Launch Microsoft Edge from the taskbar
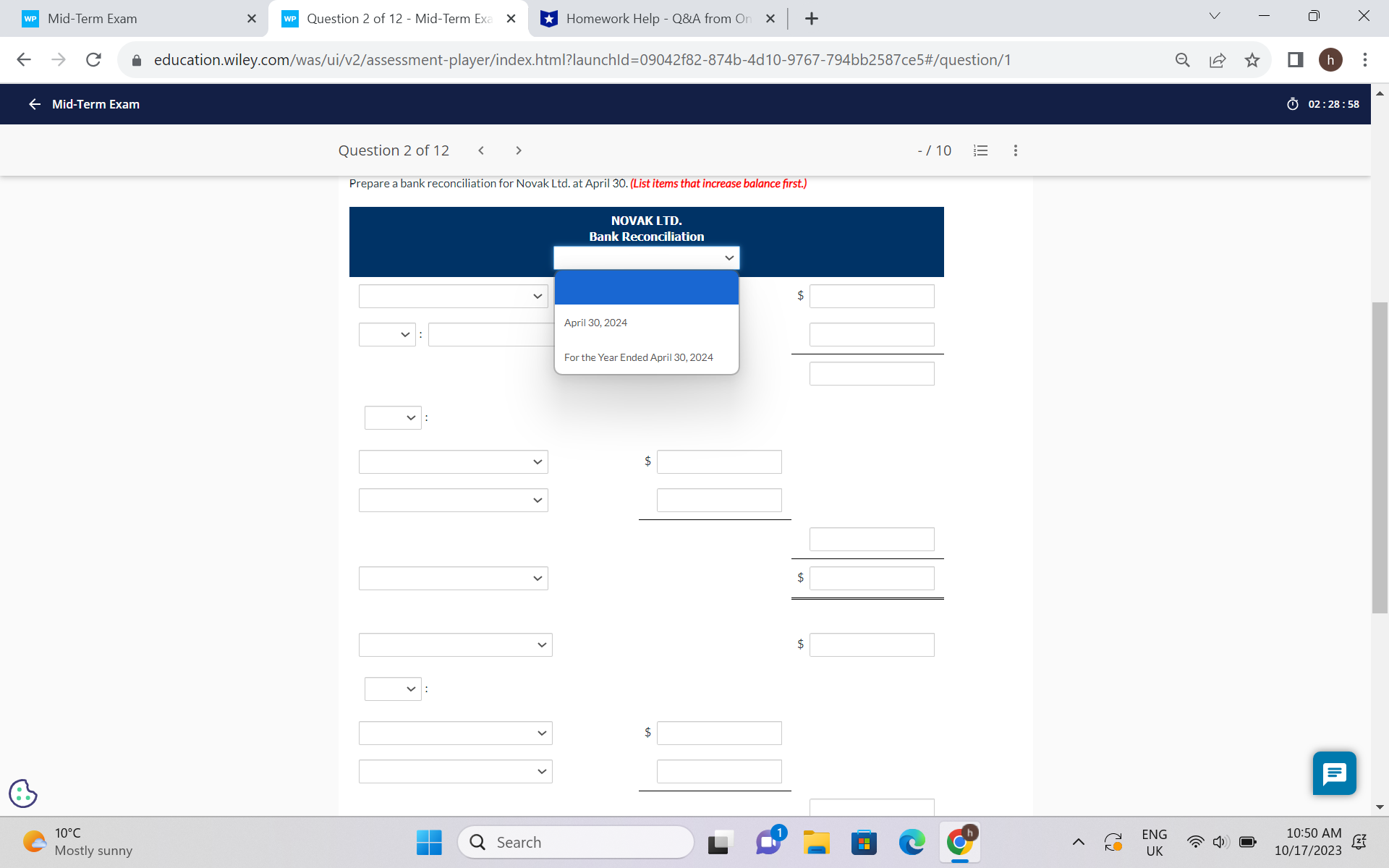The height and width of the screenshot is (868, 1389). 912,842
